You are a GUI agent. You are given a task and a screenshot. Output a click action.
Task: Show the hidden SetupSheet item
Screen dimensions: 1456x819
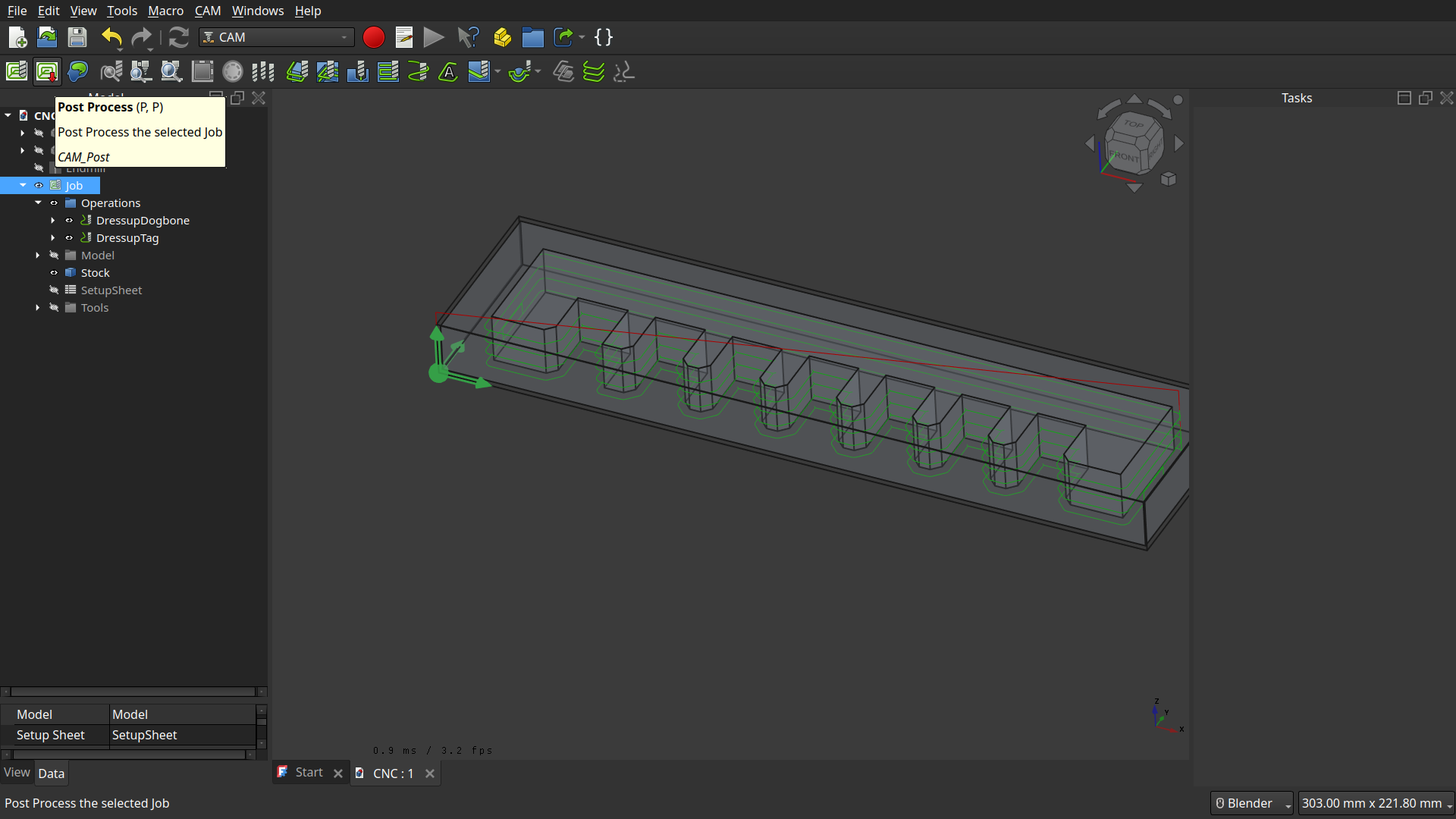[x=54, y=290]
